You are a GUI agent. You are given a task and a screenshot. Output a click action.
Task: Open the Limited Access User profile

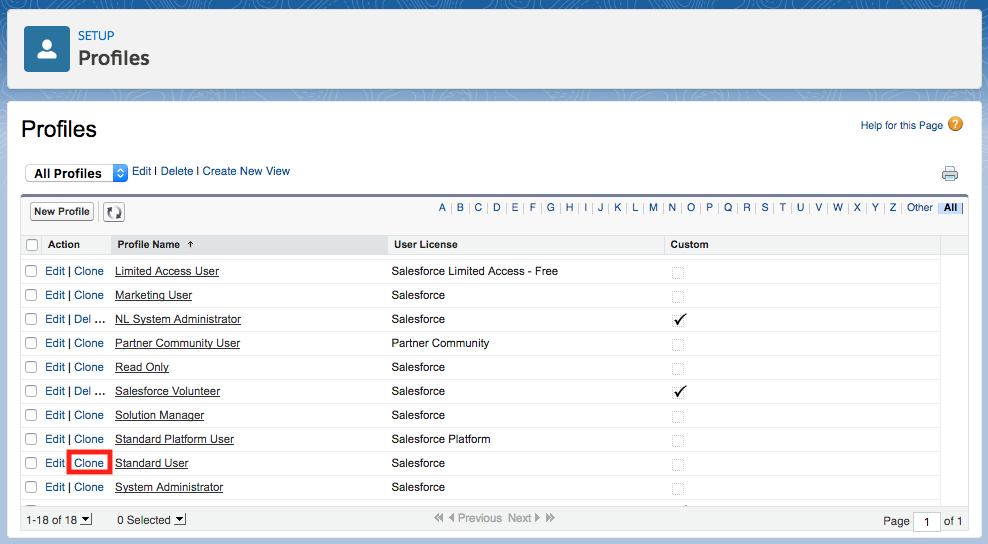point(167,271)
